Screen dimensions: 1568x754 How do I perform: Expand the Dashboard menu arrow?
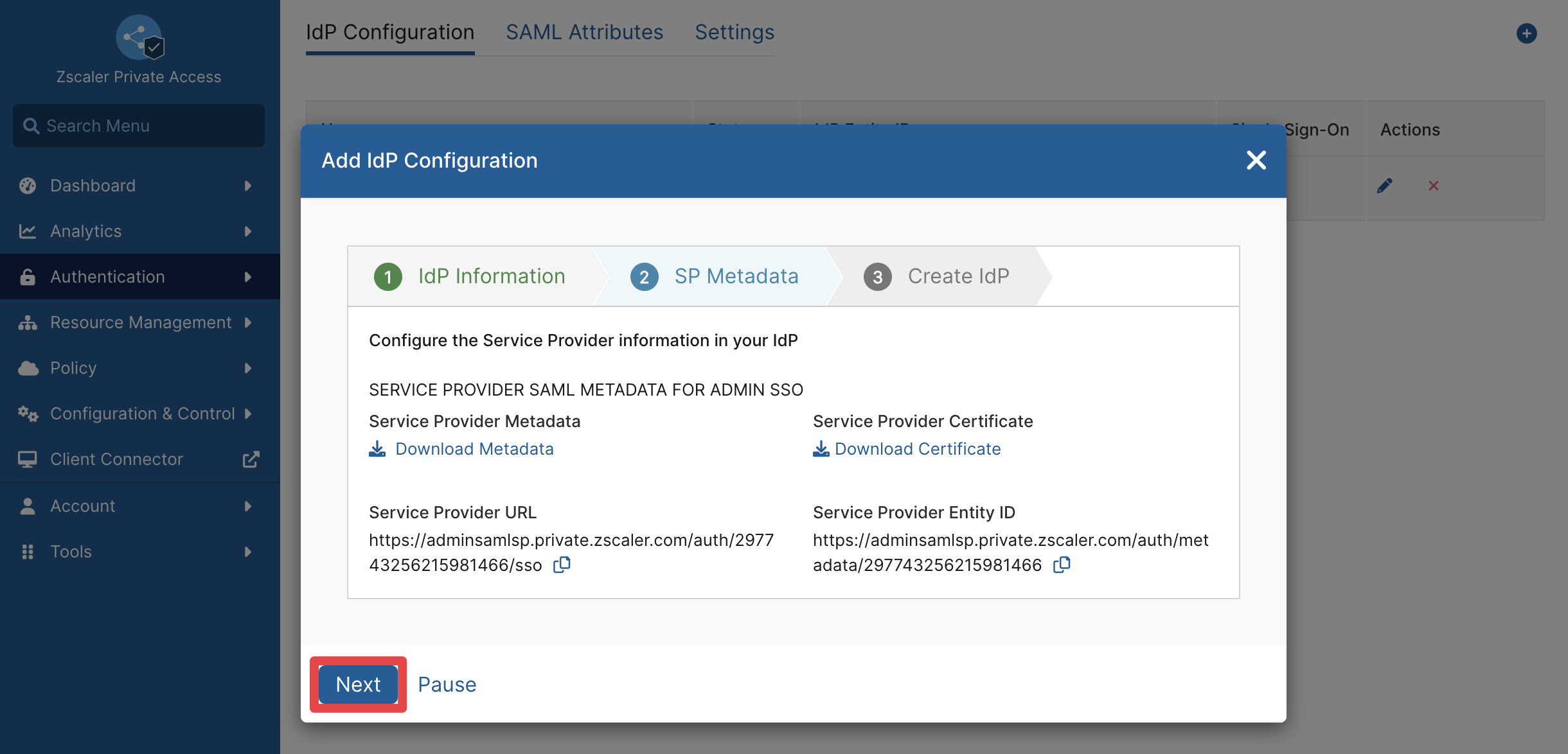pos(248,186)
